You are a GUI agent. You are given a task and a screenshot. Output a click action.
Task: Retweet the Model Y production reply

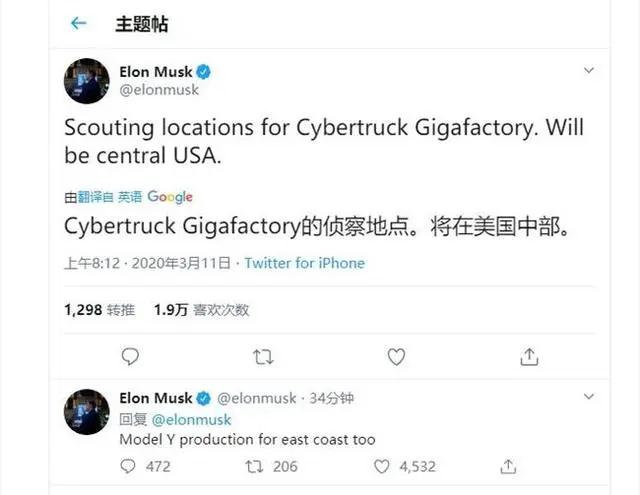[x=255, y=466]
